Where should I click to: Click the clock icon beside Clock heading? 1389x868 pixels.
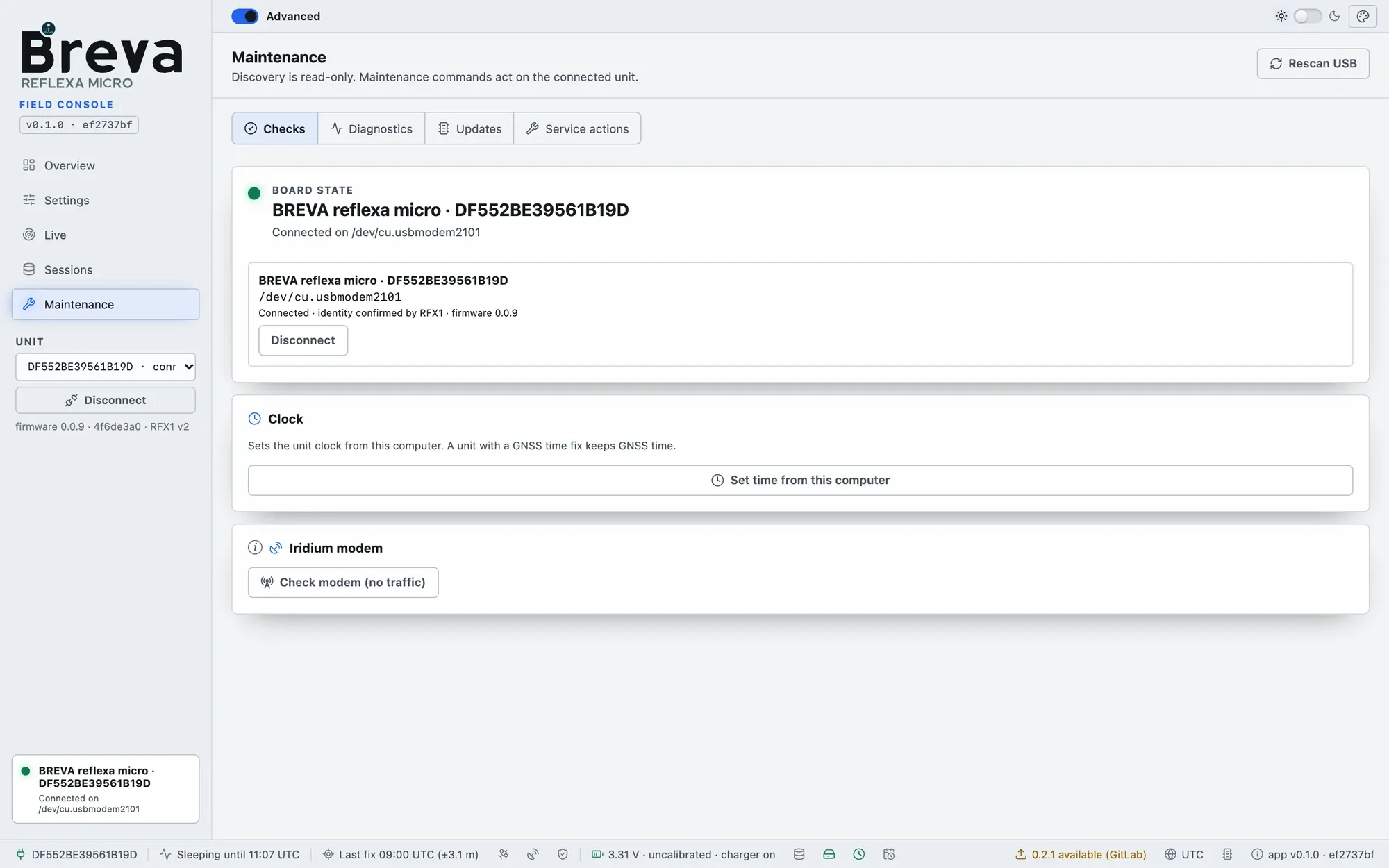pyautogui.click(x=255, y=419)
